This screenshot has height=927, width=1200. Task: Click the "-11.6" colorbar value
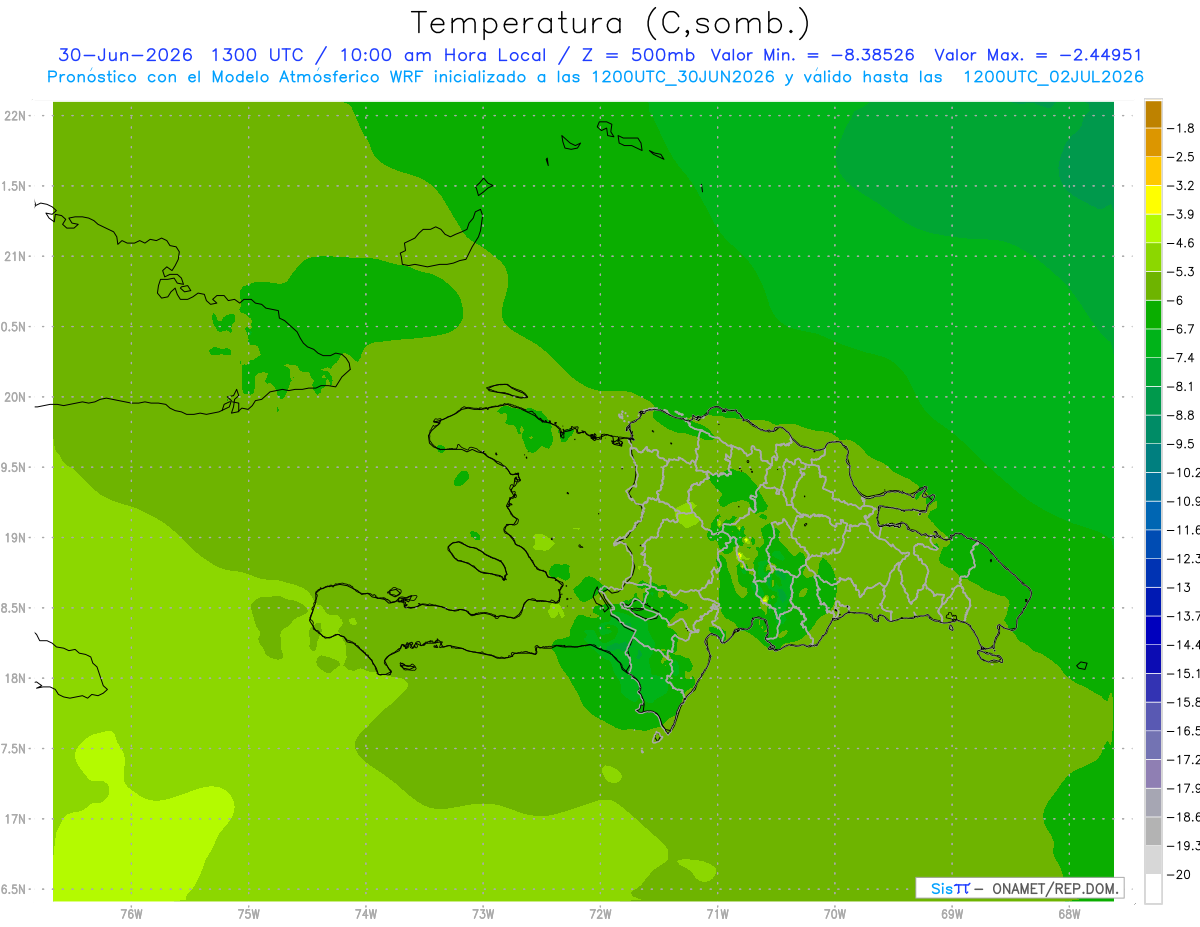click(x=1183, y=529)
